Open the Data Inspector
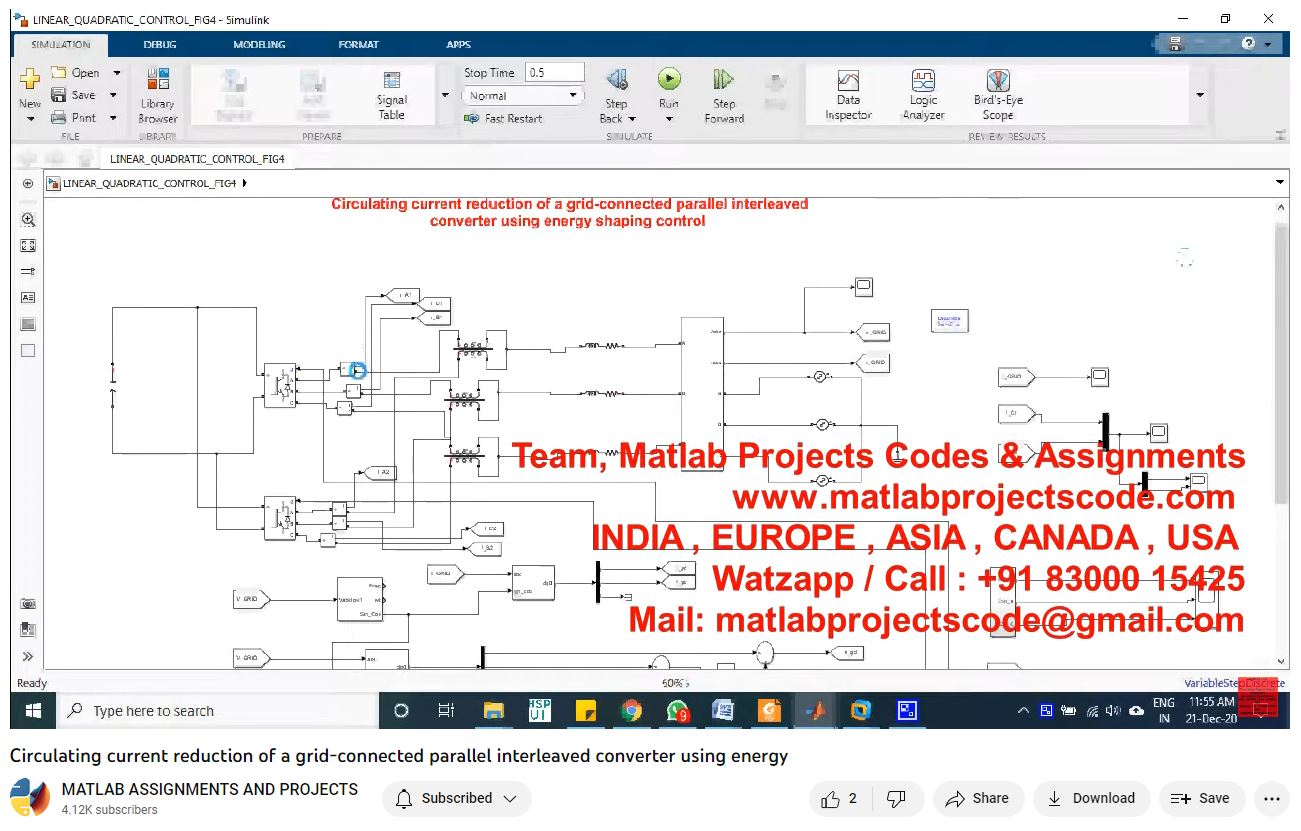 point(848,95)
